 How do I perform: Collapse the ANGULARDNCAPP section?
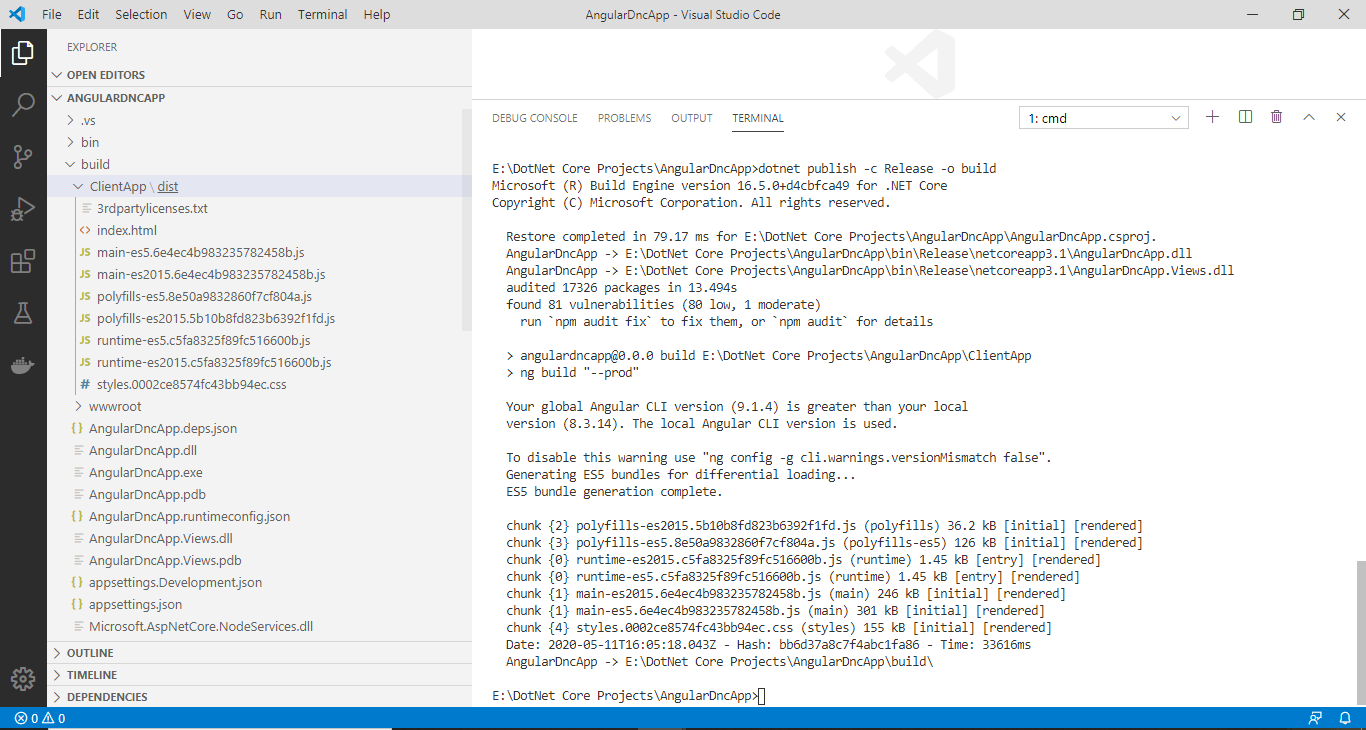coord(259,98)
